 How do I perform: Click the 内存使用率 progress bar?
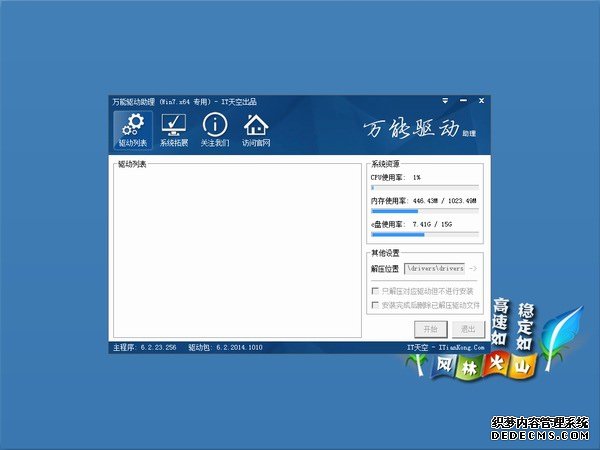point(425,211)
